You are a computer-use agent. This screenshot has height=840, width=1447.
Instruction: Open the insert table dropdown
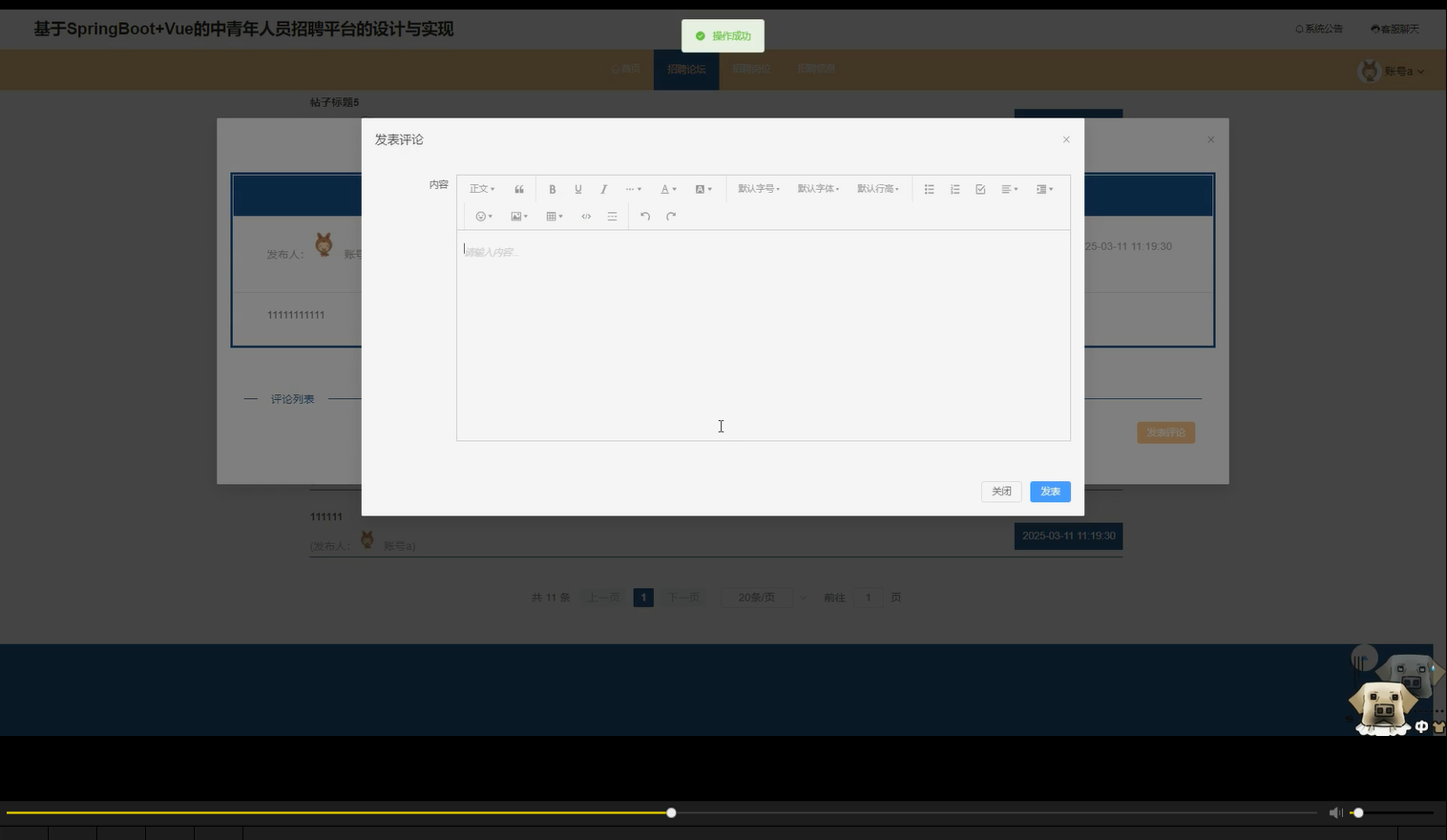(x=555, y=217)
